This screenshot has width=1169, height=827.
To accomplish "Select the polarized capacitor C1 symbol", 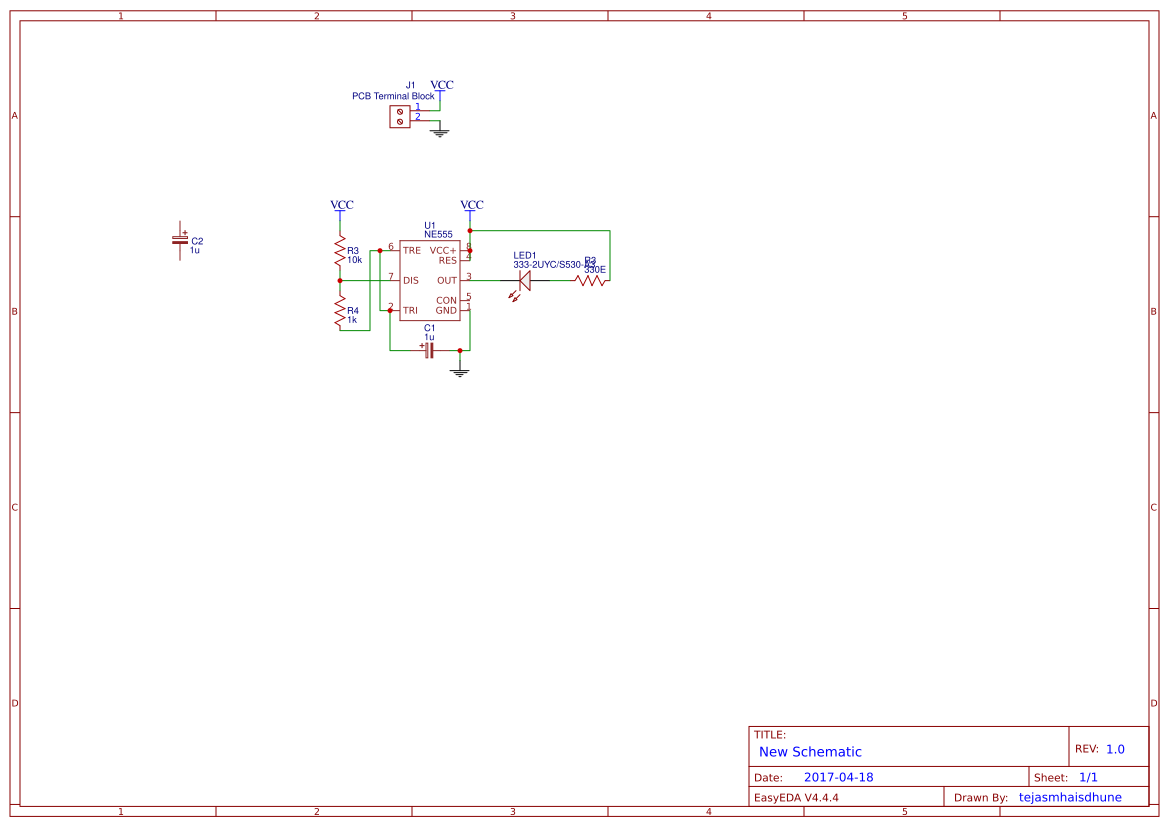I will point(430,348).
